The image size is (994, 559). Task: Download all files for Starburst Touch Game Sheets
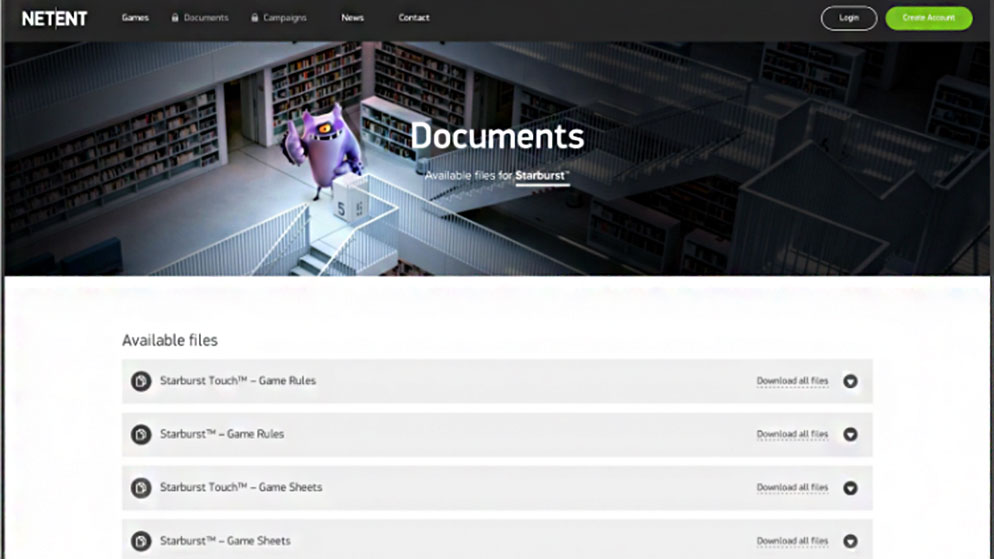(792, 488)
